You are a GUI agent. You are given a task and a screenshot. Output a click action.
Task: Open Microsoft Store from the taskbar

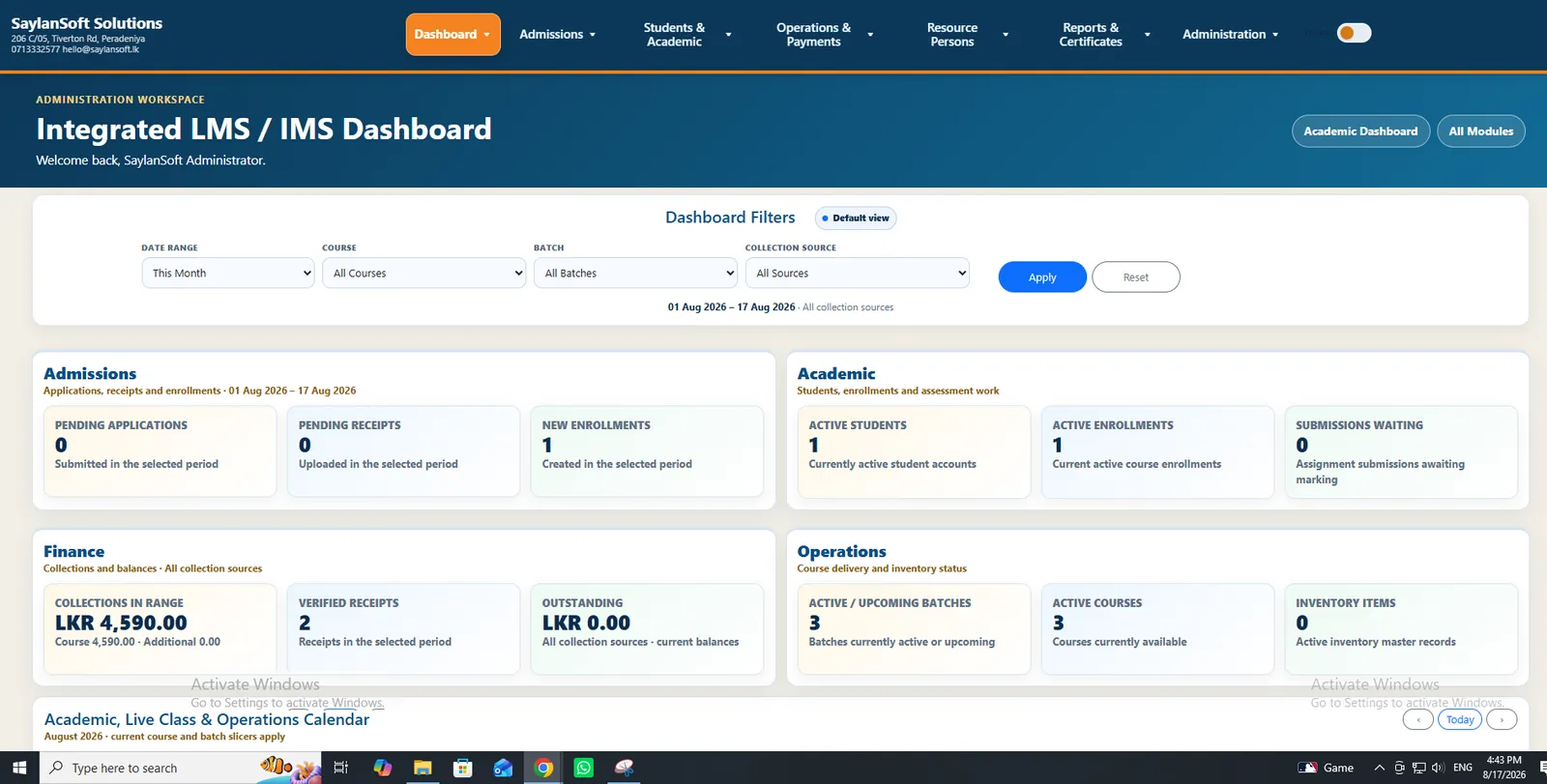pos(463,768)
